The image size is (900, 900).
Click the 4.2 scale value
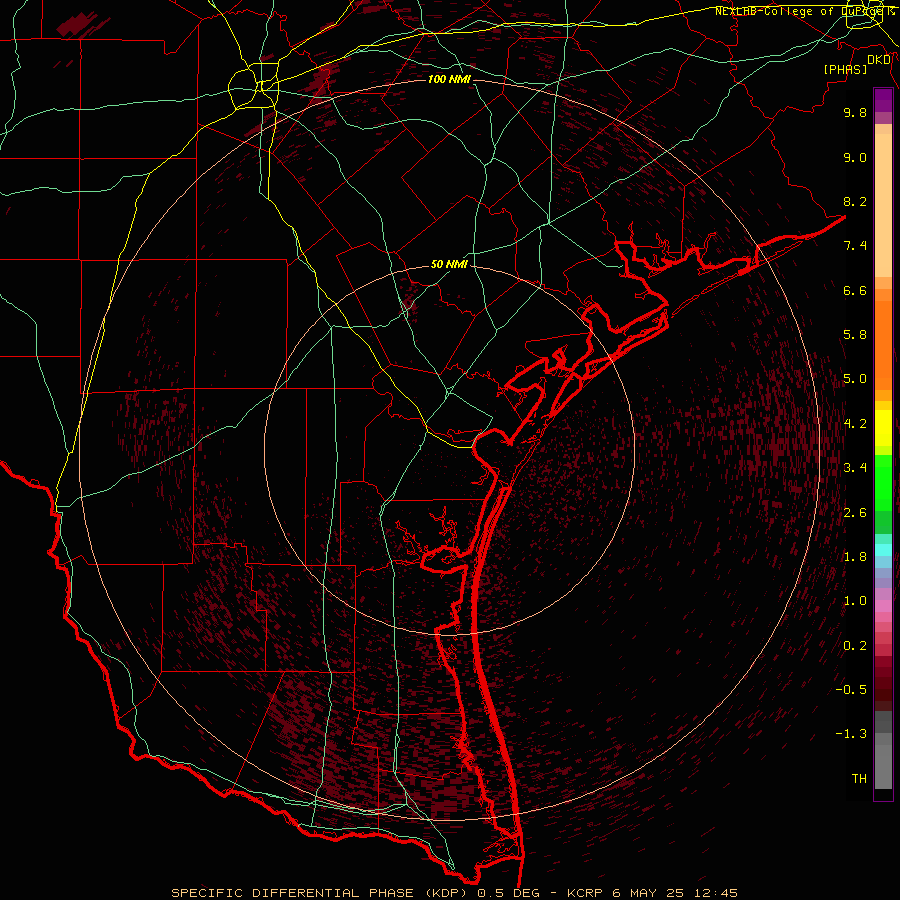(x=855, y=424)
